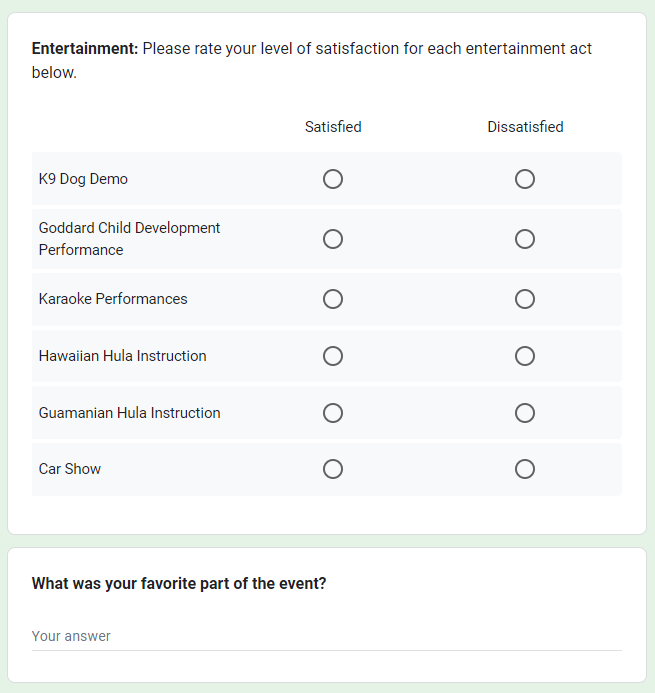
Task: Select Satisfied for Goddard Child Development Performance
Action: point(333,239)
